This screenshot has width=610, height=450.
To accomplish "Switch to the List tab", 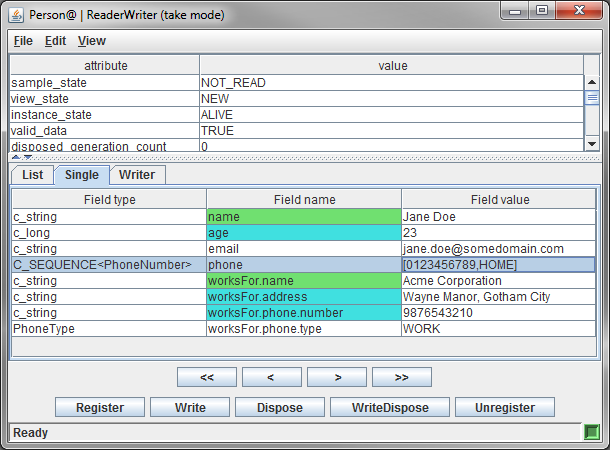I will click(x=33, y=175).
